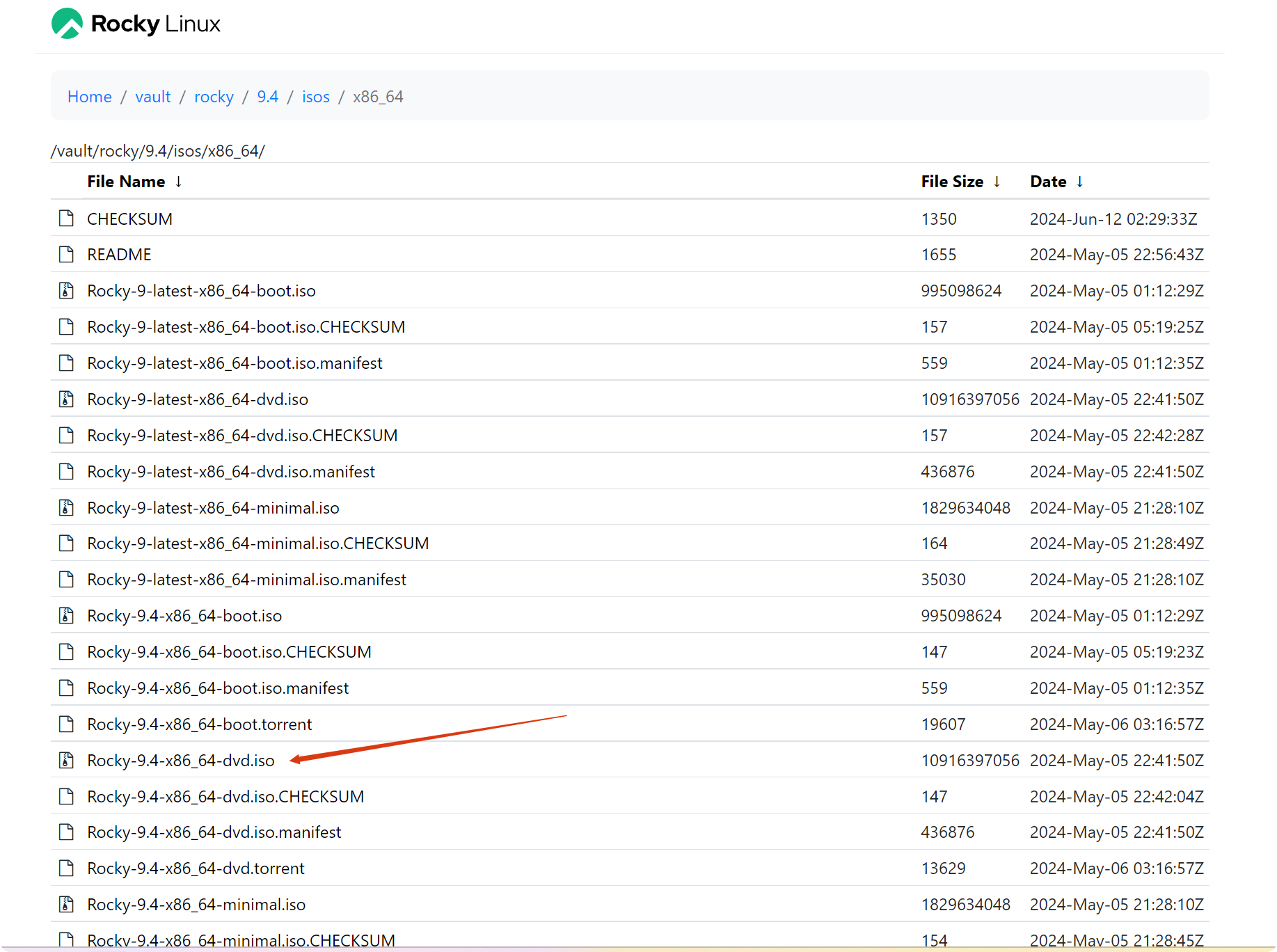Click the x86_64 breadcrumb text
This screenshot has height=952, width=1277.
[x=378, y=97]
